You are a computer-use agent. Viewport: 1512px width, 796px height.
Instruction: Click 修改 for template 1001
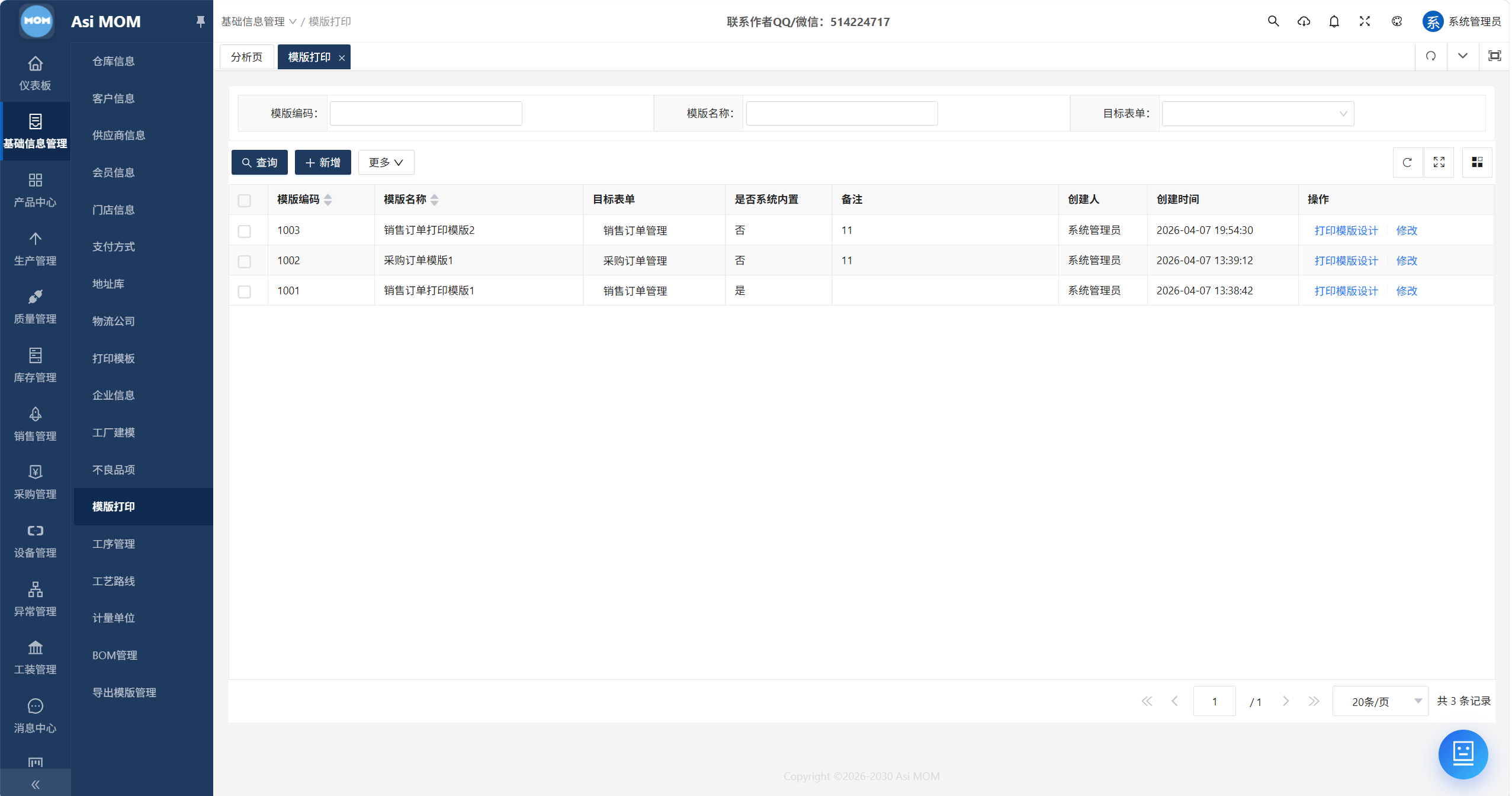click(x=1407, y=291)
